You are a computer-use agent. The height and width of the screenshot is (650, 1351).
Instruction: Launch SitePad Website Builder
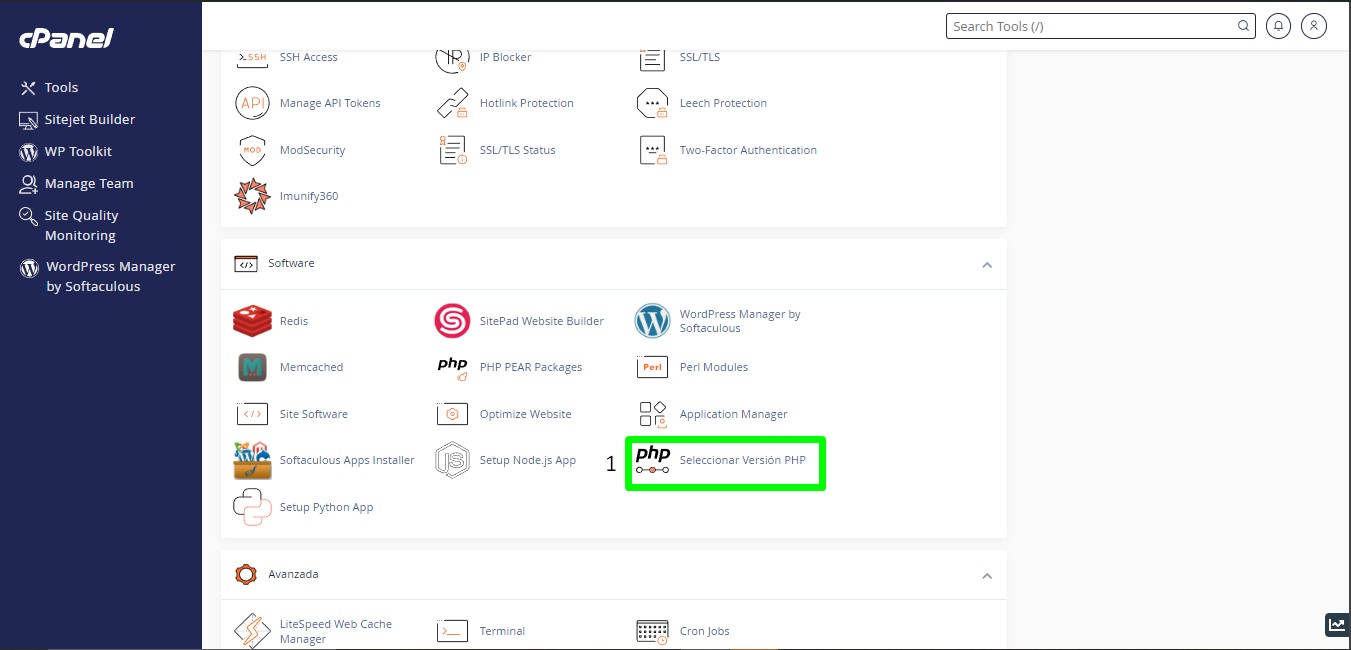[x=541, y=321]
